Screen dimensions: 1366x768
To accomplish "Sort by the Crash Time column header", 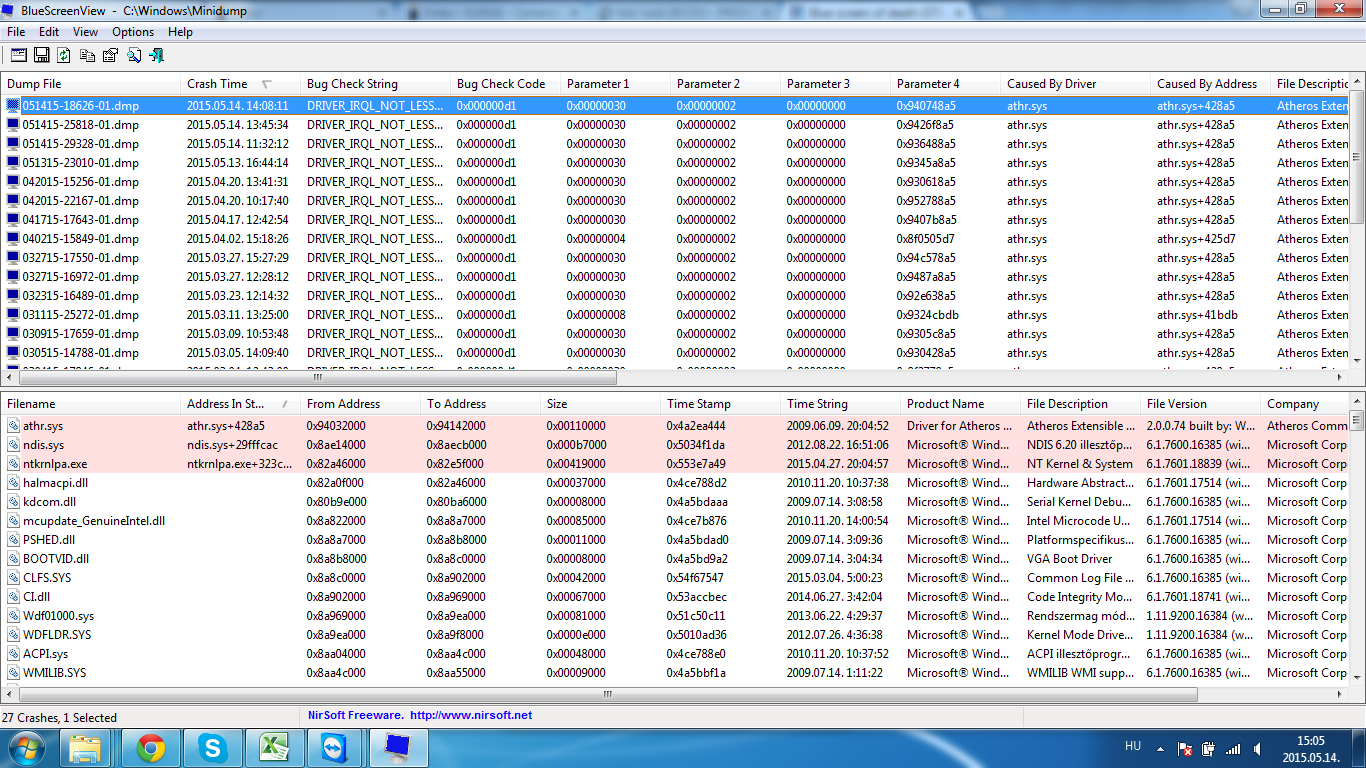I will tap(241, 84).
